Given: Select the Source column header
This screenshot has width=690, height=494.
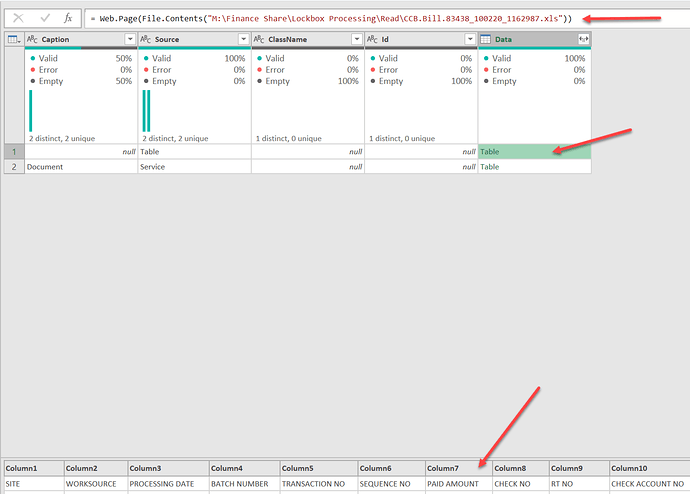Looking at the screenshot, I should 195,39.
